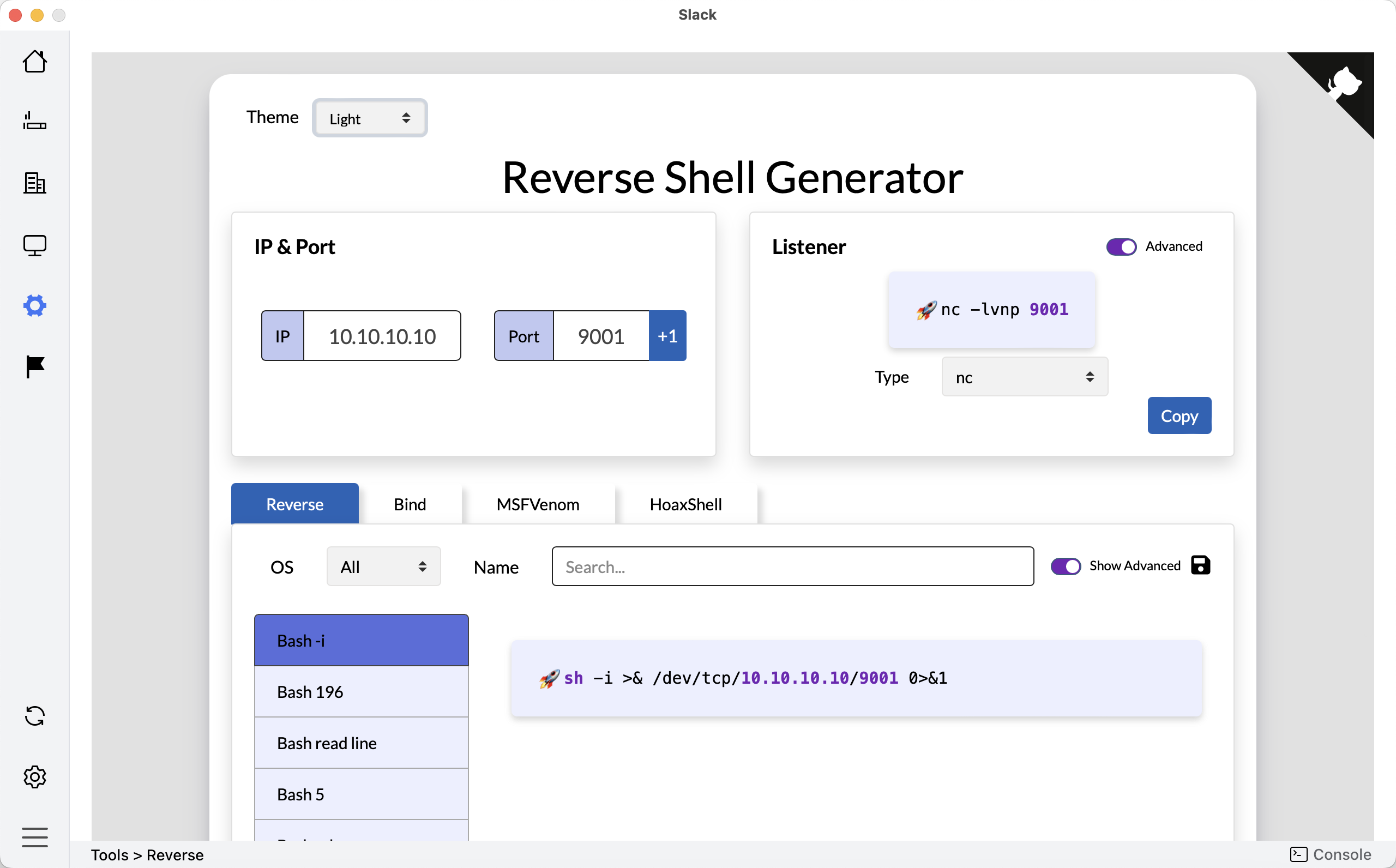
Task: Switch to the HoaxShell tab
Action: pos(685,504)
